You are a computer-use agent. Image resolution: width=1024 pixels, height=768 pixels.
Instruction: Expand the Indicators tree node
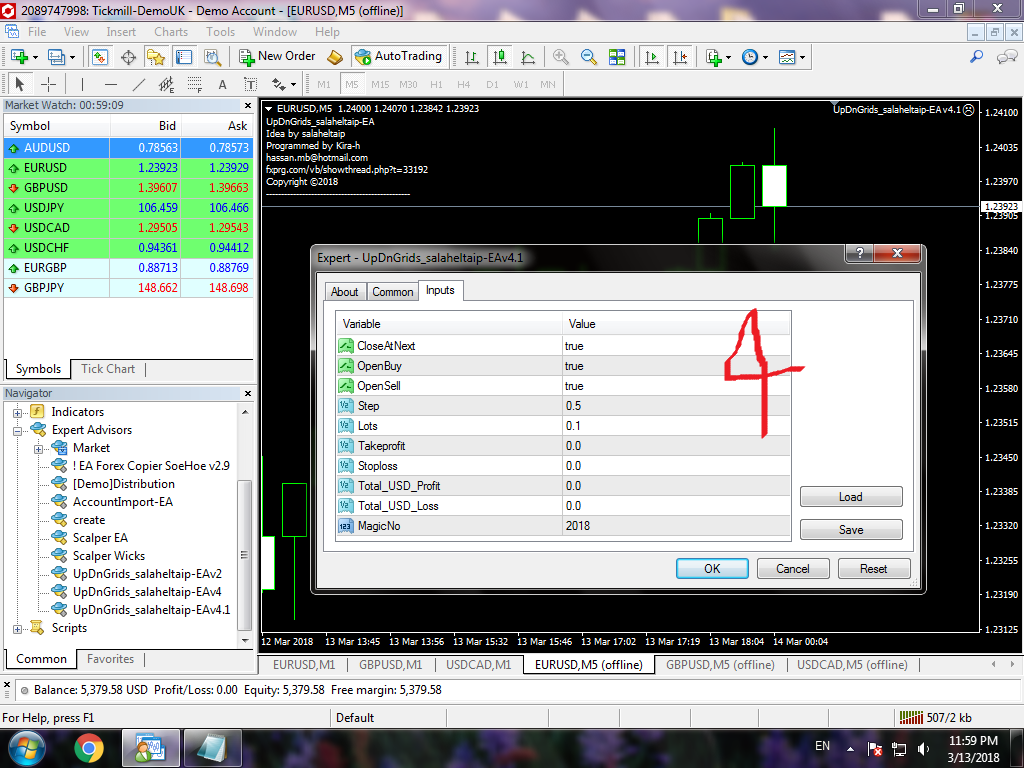[x=18, y=412]
